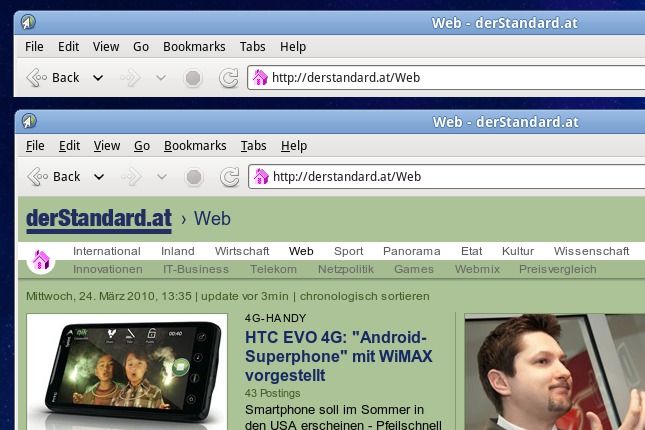This screenshot has height=430, width=645.
Task: Click Forward arrow in front window
Action: click(x=131, y=177)
